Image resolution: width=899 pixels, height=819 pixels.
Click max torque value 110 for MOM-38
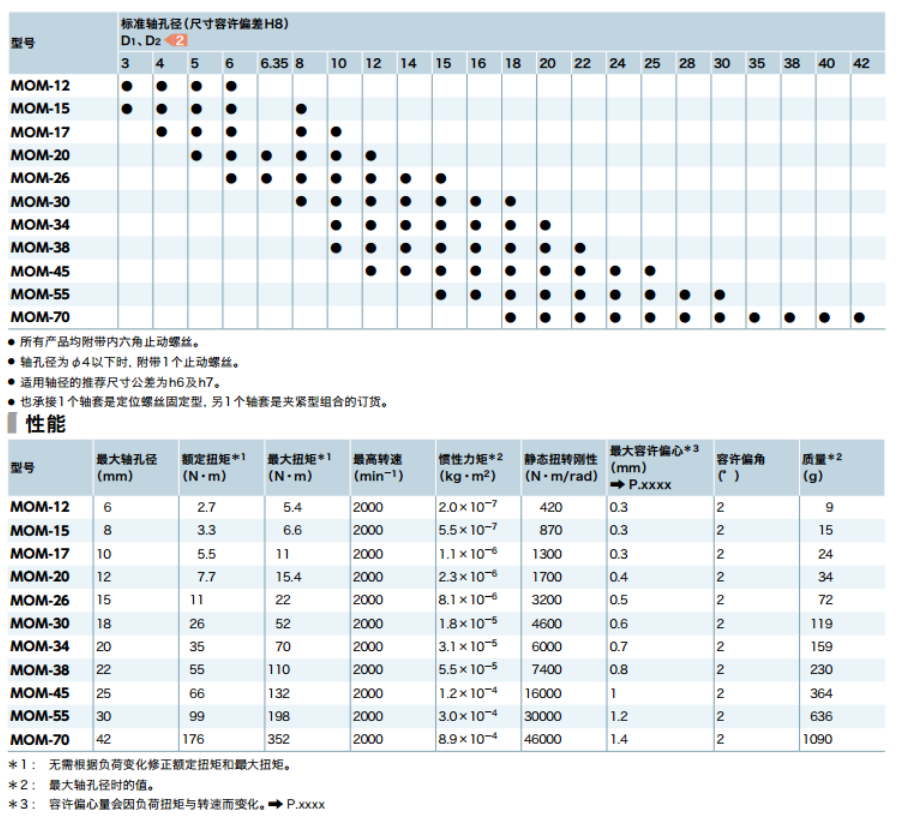279,669
